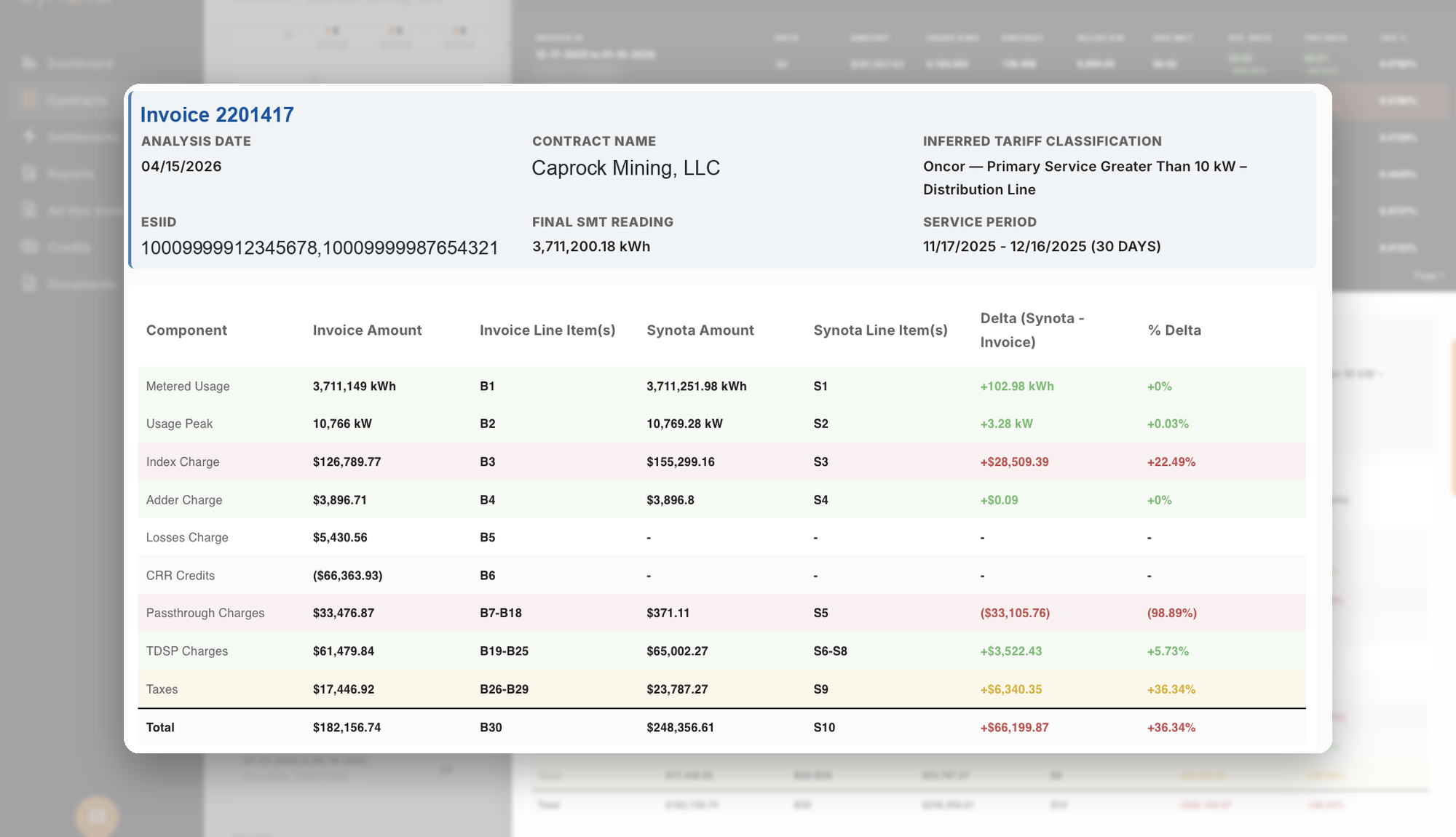Click the +5.73% percent delta
The width and height of the screenshot is (1456, 837).
tap(1168, 651)
